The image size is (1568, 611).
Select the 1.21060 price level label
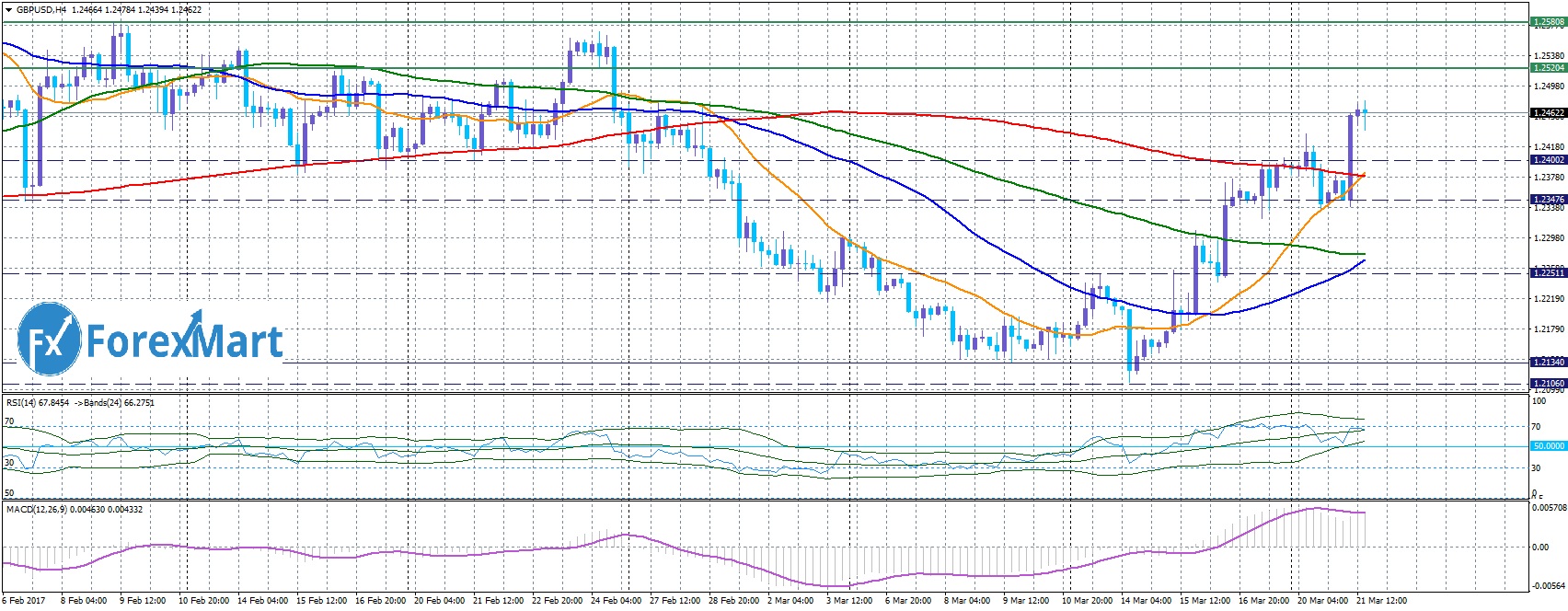[1548, 384]
